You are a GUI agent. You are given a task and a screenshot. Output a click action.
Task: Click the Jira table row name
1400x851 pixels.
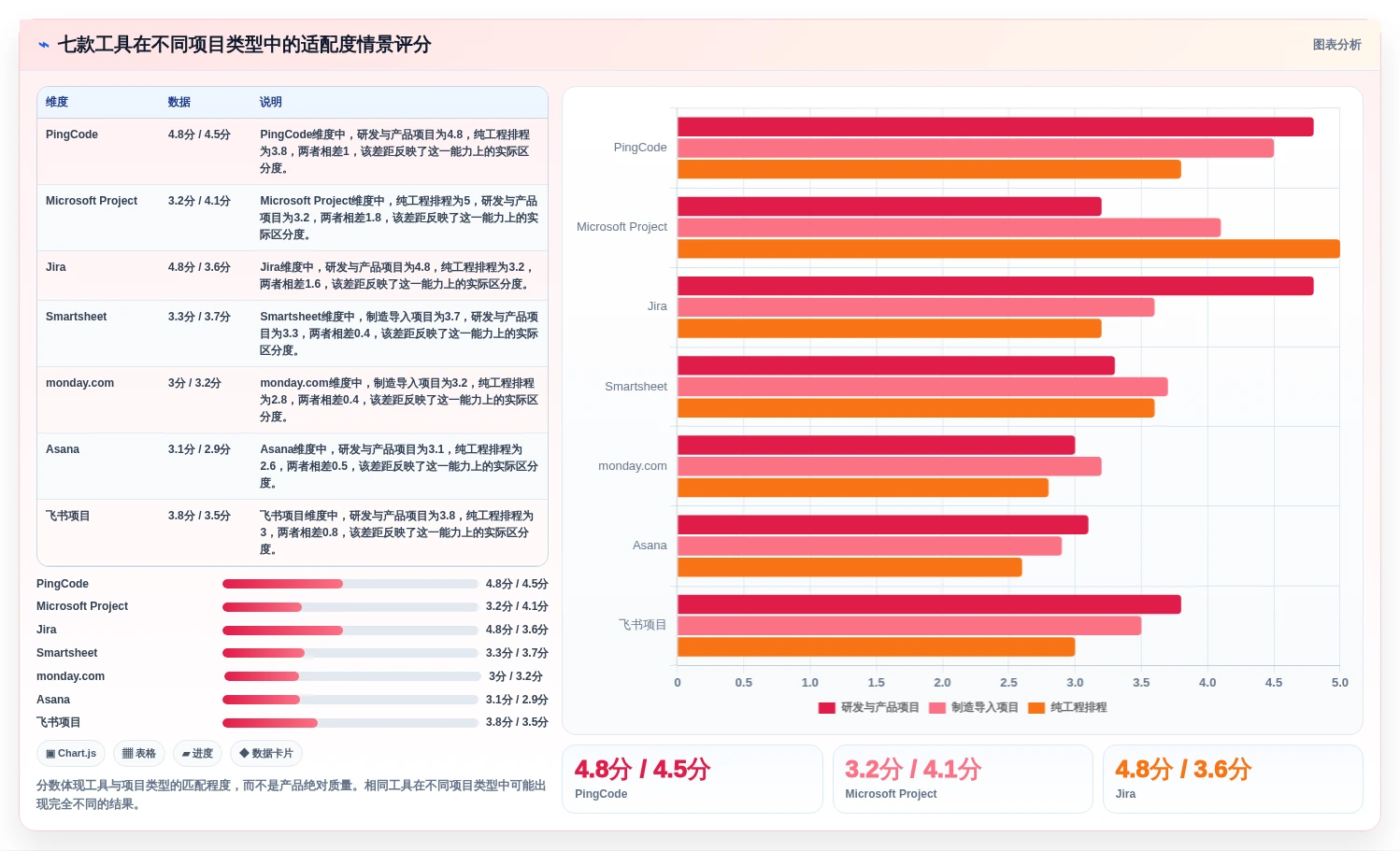coord(56,267)
